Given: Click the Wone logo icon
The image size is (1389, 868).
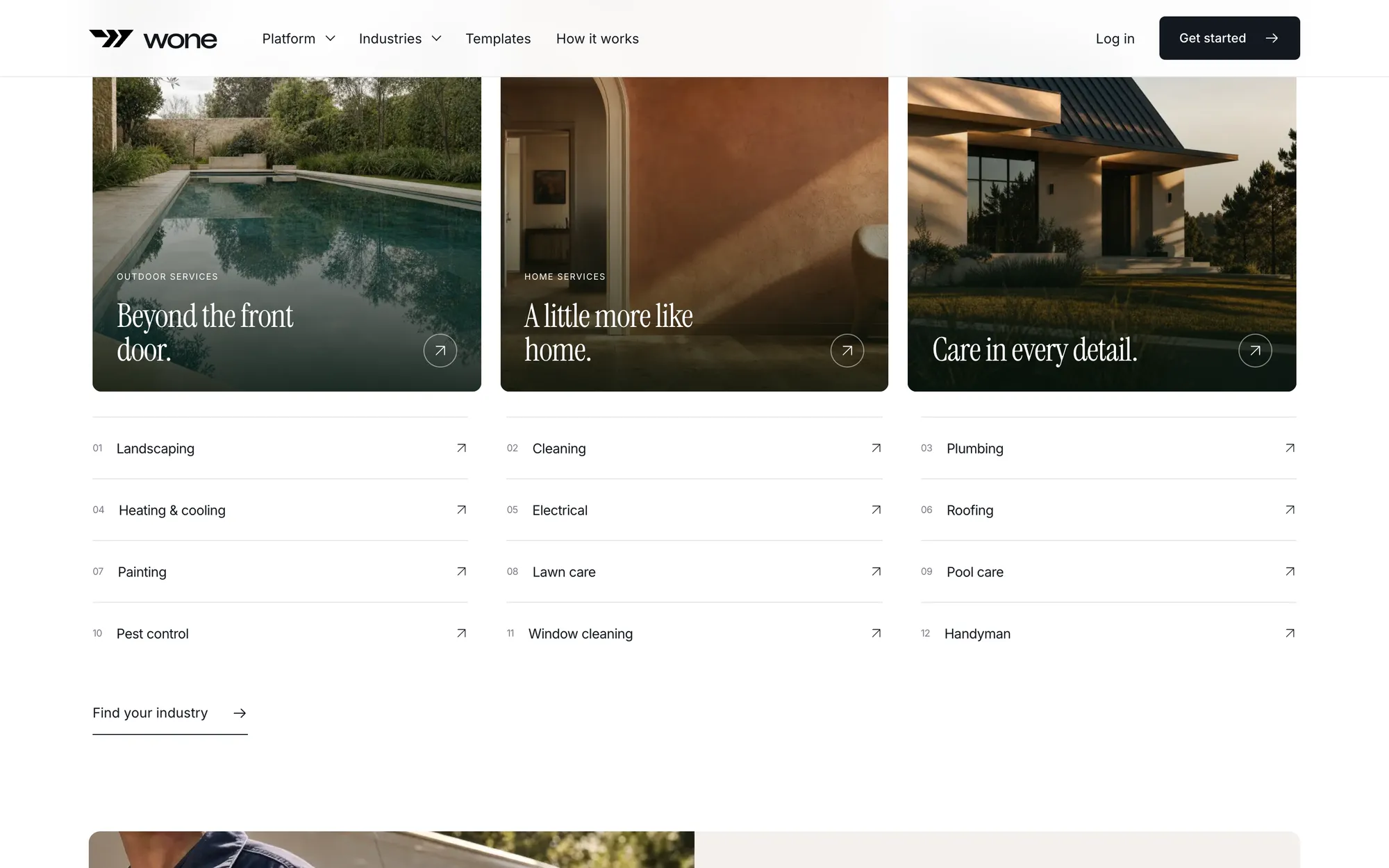Looking at the screenshot, I should (111, 38).
